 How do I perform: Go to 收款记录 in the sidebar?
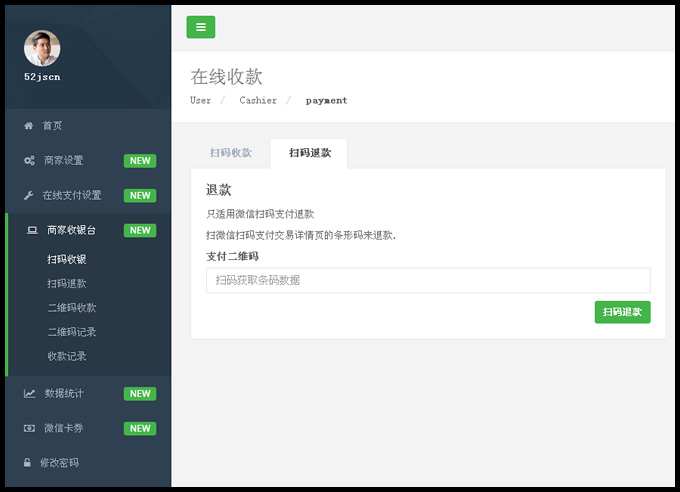[x=66, y=356]
